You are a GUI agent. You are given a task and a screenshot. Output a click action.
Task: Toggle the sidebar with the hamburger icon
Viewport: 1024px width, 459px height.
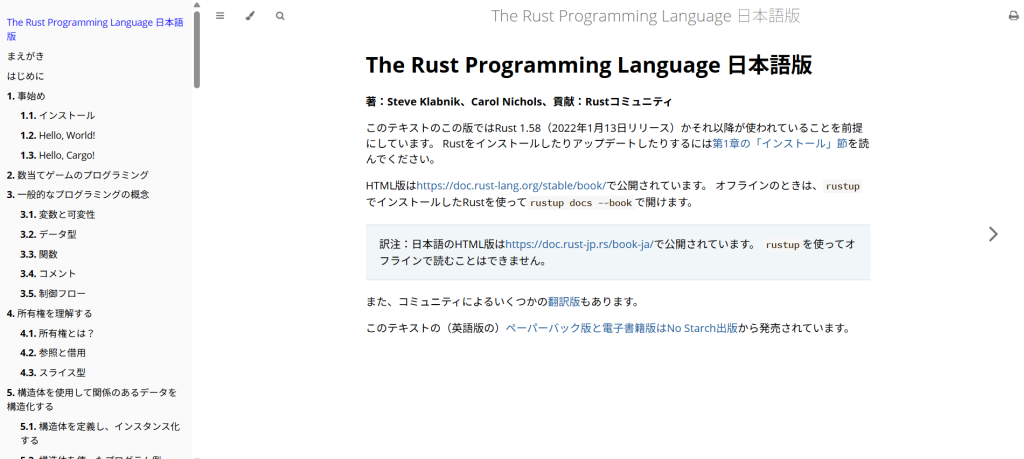click(220, 16)
